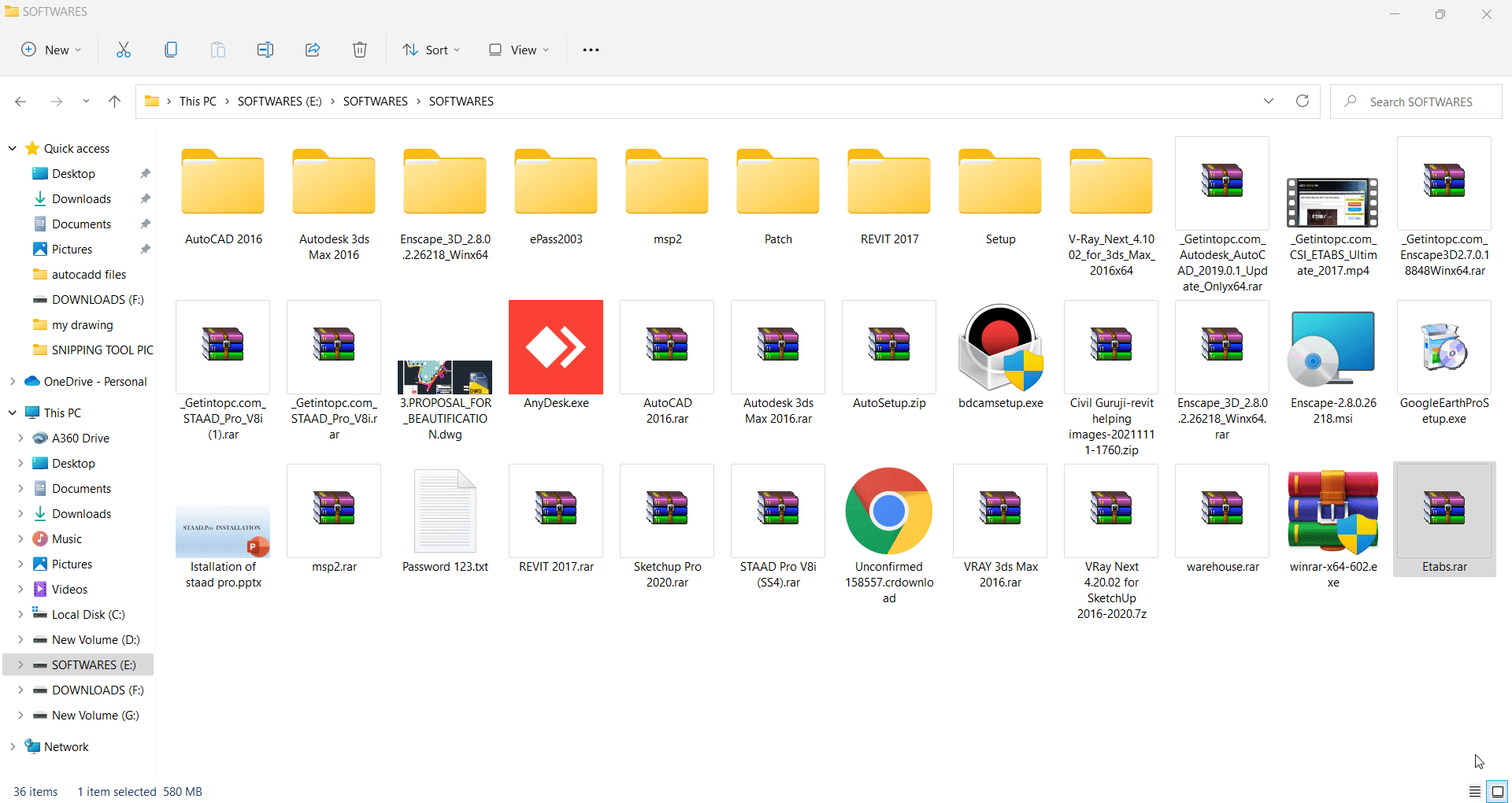Select Videos under This PC

click(69, 589)
